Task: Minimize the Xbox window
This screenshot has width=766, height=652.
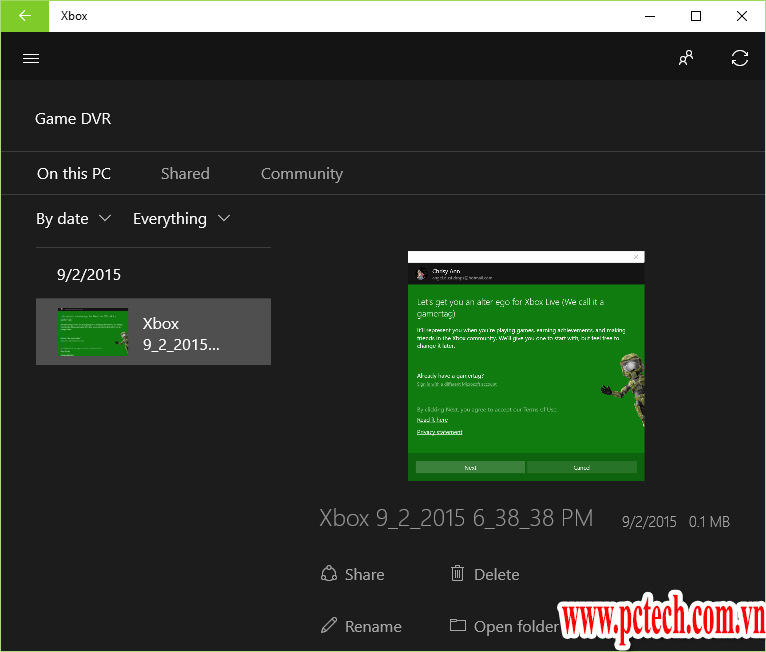Action: 650,16
